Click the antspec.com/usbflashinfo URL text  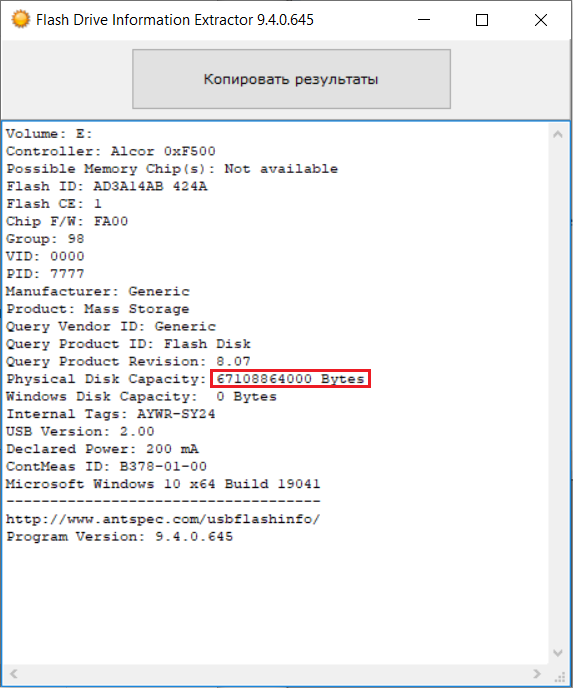(163, 520)
